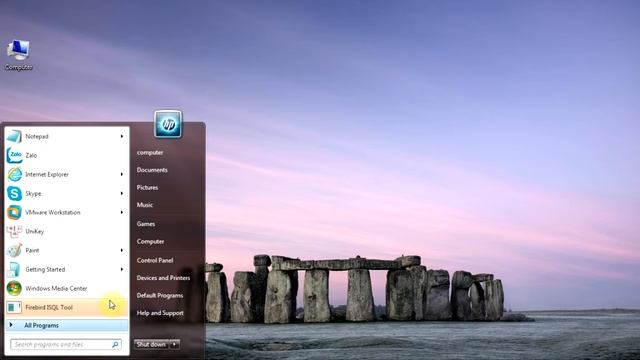
Task: Select Windows Media Center label text
Action: click(56, 288)
